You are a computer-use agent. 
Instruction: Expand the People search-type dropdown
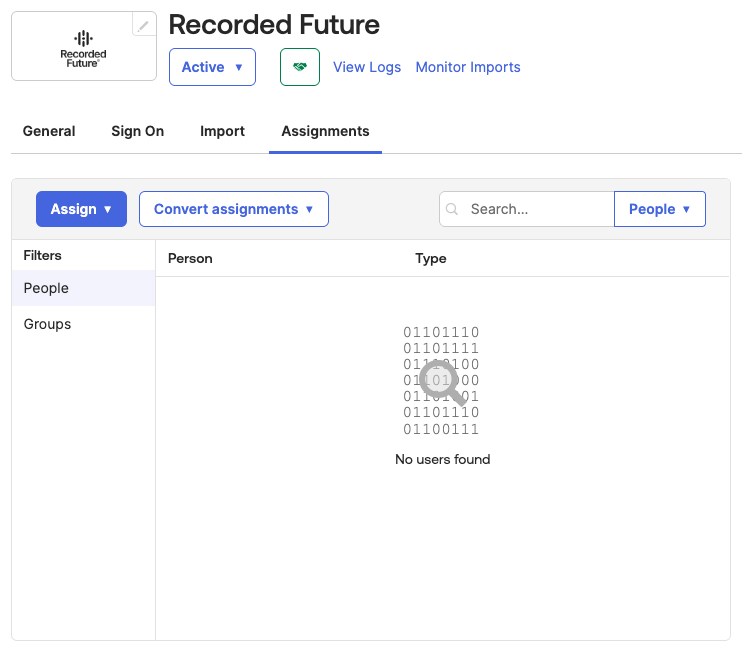(x=659, y=209)
